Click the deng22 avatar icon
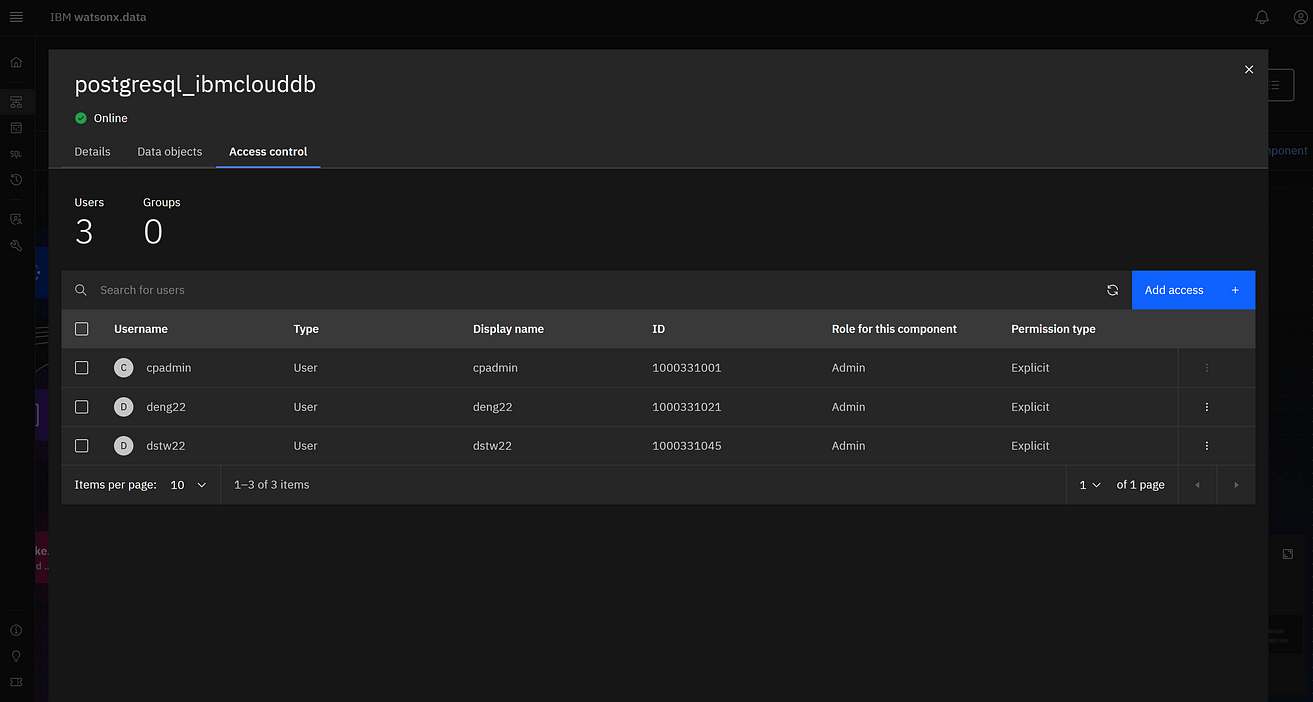 click(124, 407)
